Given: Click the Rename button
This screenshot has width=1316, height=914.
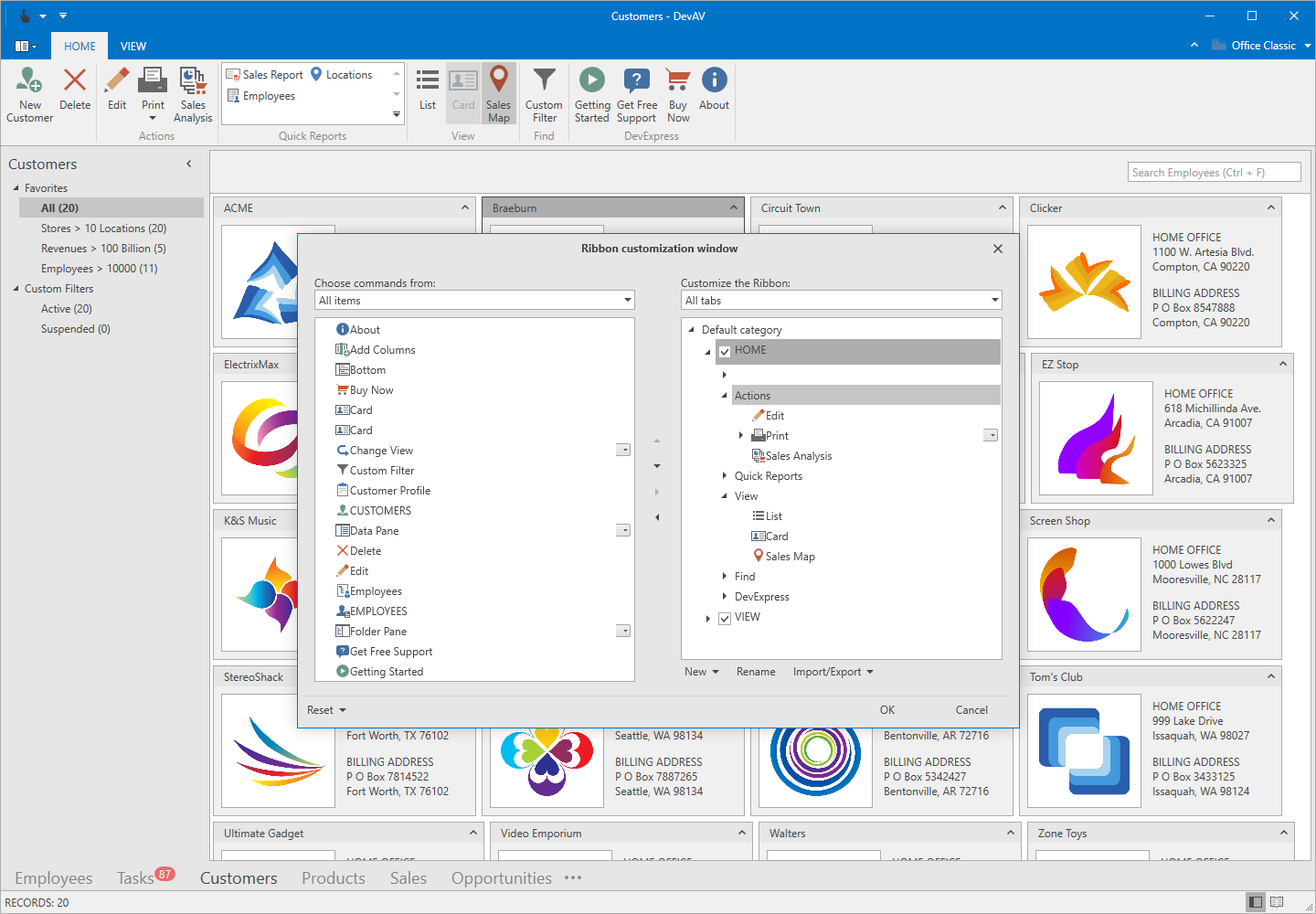Looking at the screenshot, I should (756, 672).
